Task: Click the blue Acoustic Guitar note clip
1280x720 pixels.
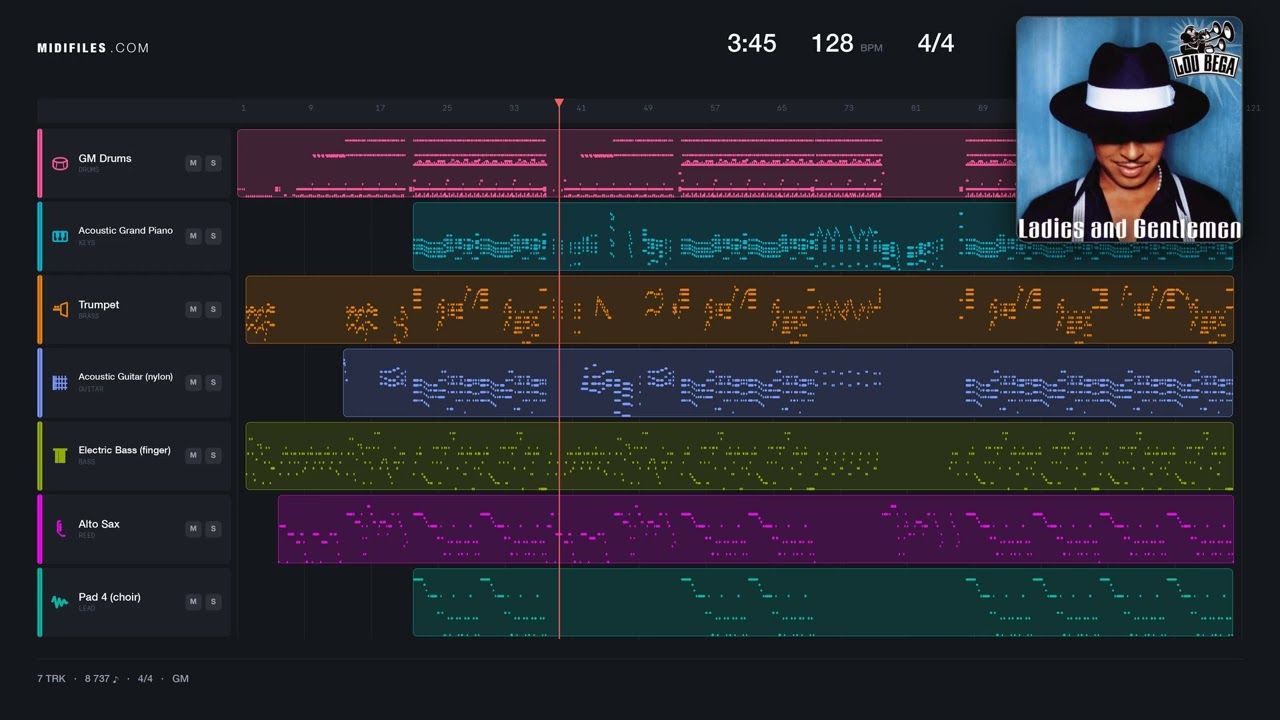Action: [x=788, y=383]
